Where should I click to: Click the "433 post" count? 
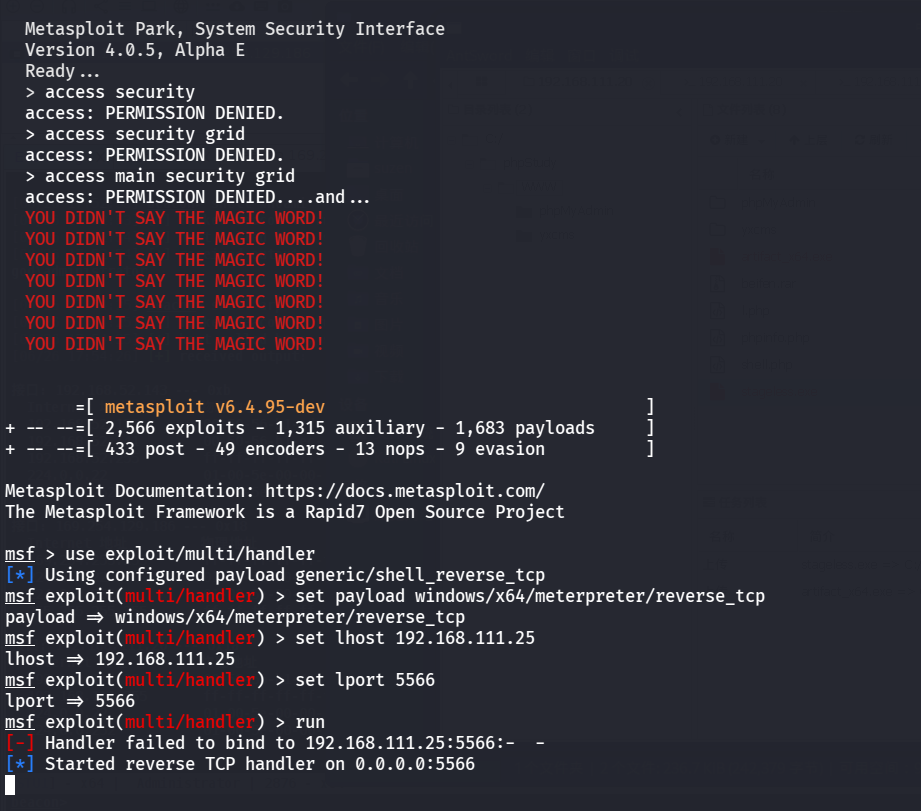pos(144,449)
